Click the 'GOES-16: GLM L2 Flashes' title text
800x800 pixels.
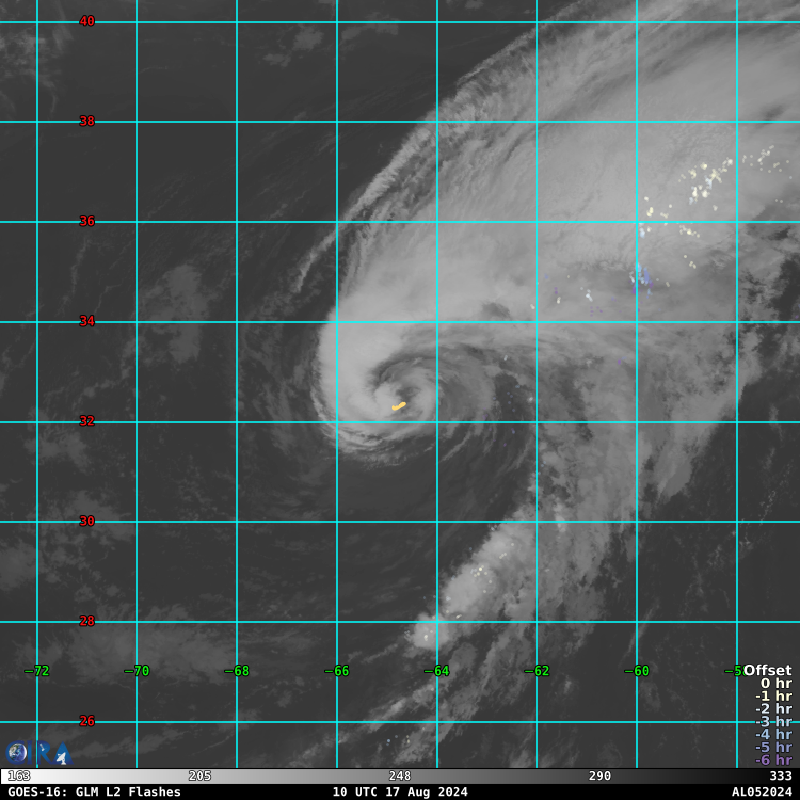tap(95, 792)
